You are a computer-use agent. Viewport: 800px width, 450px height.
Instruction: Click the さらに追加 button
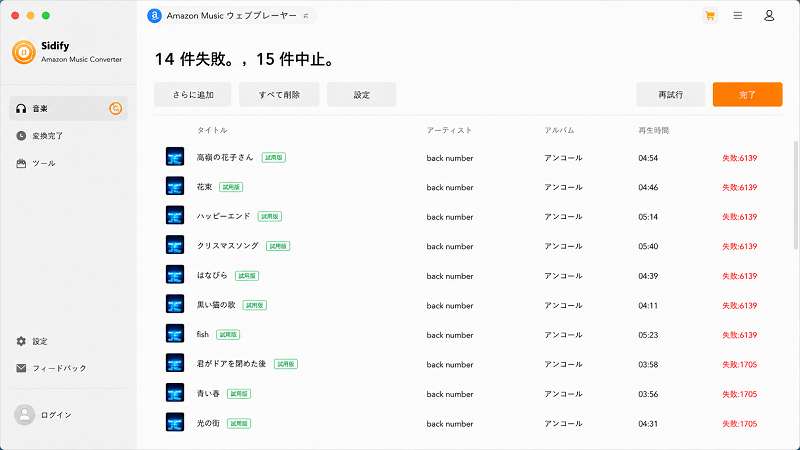[x=193, y=94]
